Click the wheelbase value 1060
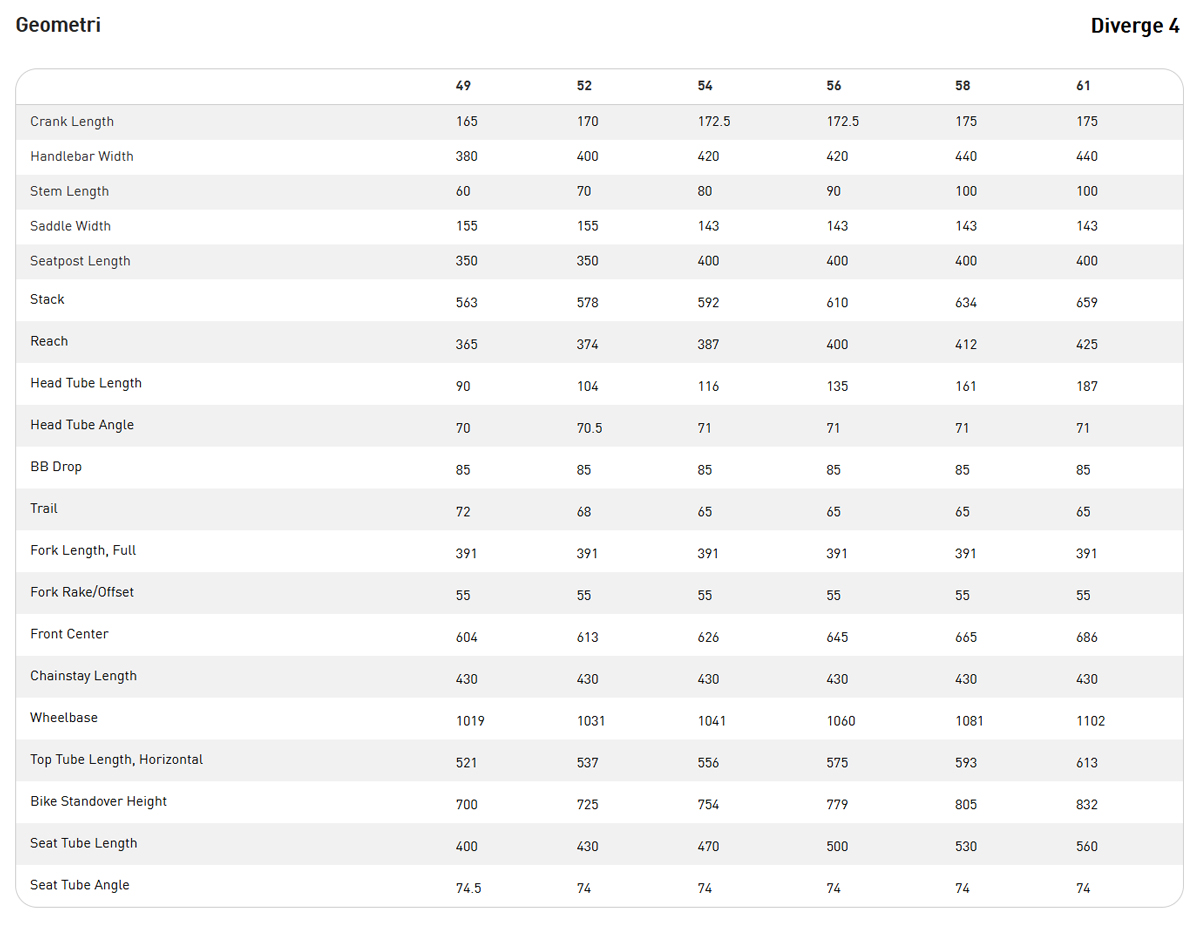This screenshot has height=936, width=1200. pos(841,721)
